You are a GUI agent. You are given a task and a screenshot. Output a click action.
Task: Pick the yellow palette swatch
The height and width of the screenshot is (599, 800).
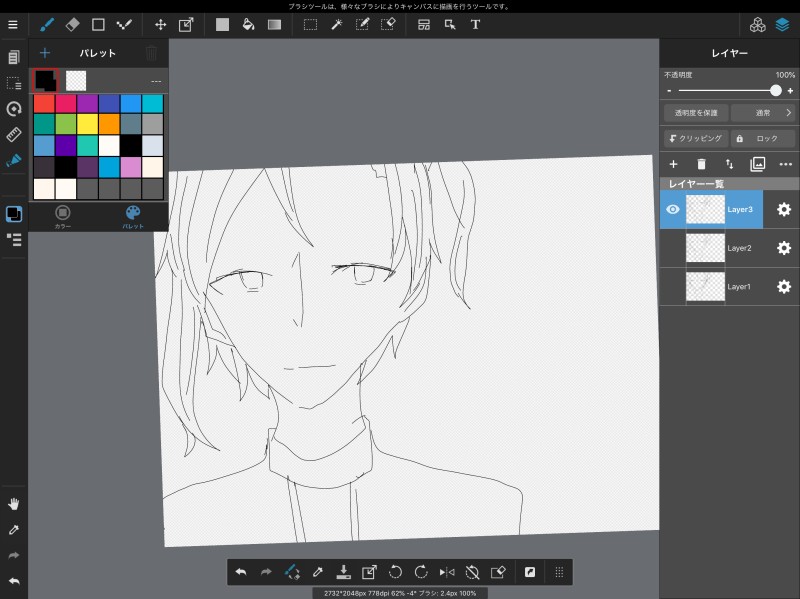pos(87,124)
